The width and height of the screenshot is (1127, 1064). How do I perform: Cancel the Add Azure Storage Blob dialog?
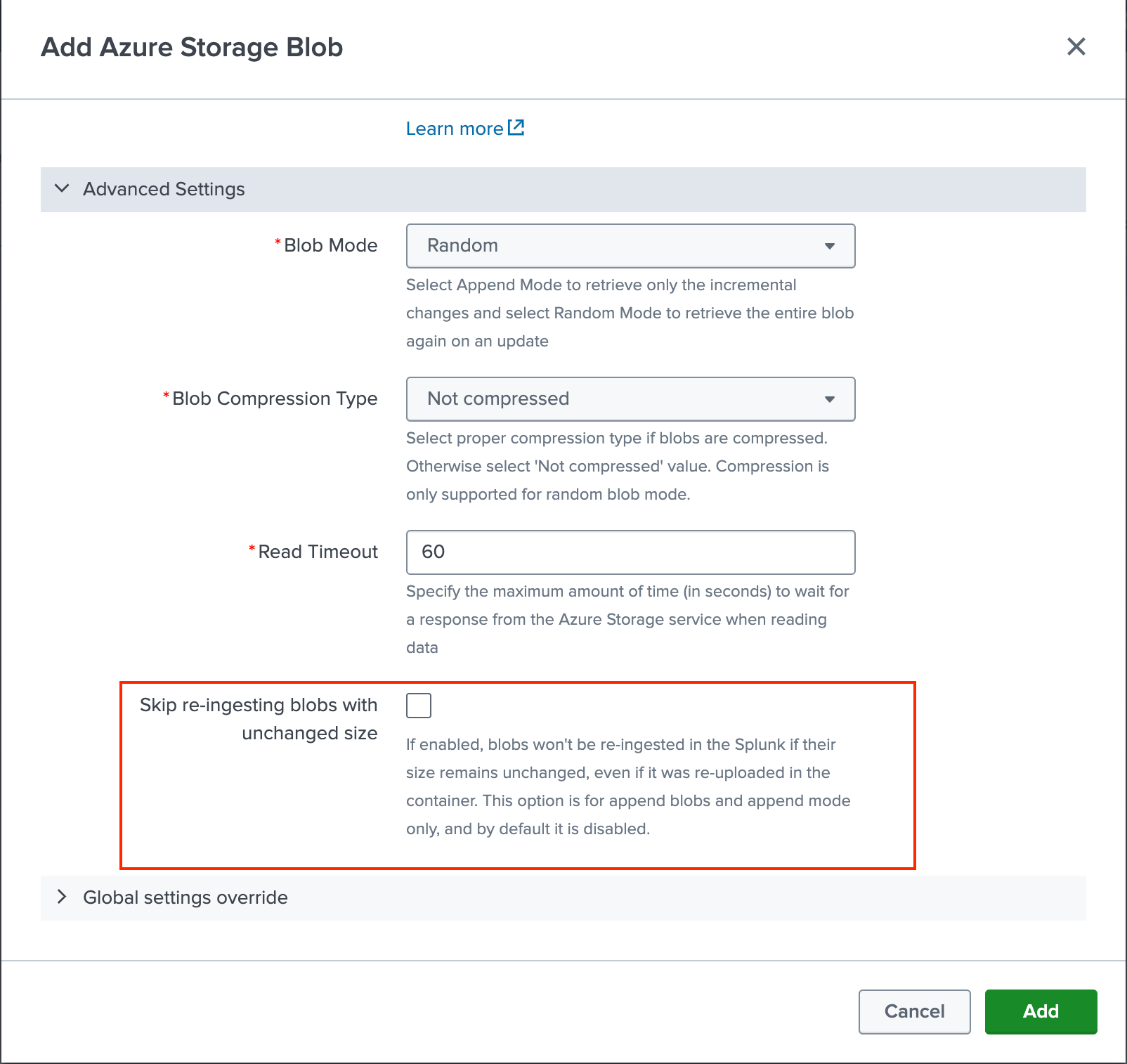pos(913,1011)
